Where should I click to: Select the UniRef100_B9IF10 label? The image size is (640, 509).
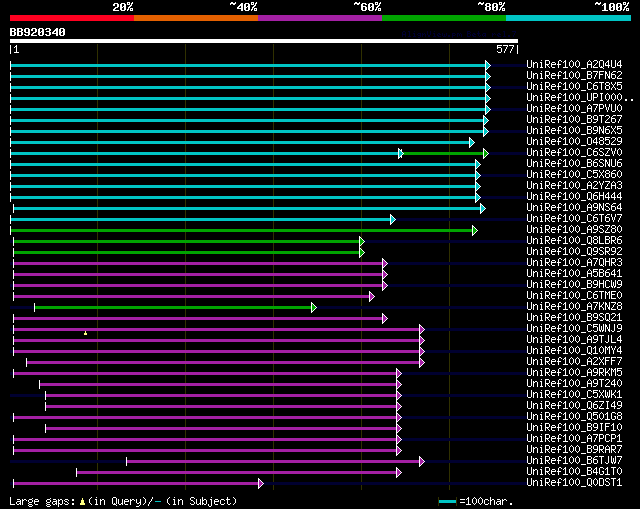(574, 428)
